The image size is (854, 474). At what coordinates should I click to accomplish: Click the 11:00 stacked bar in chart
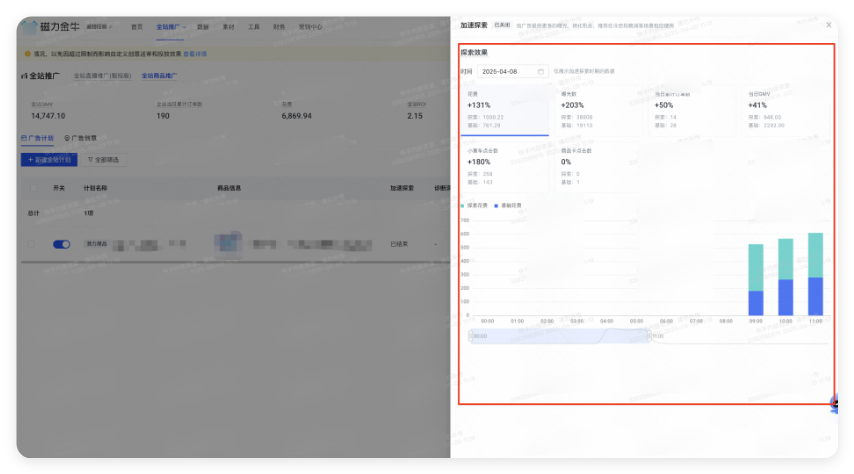click(x=815, y=275)
